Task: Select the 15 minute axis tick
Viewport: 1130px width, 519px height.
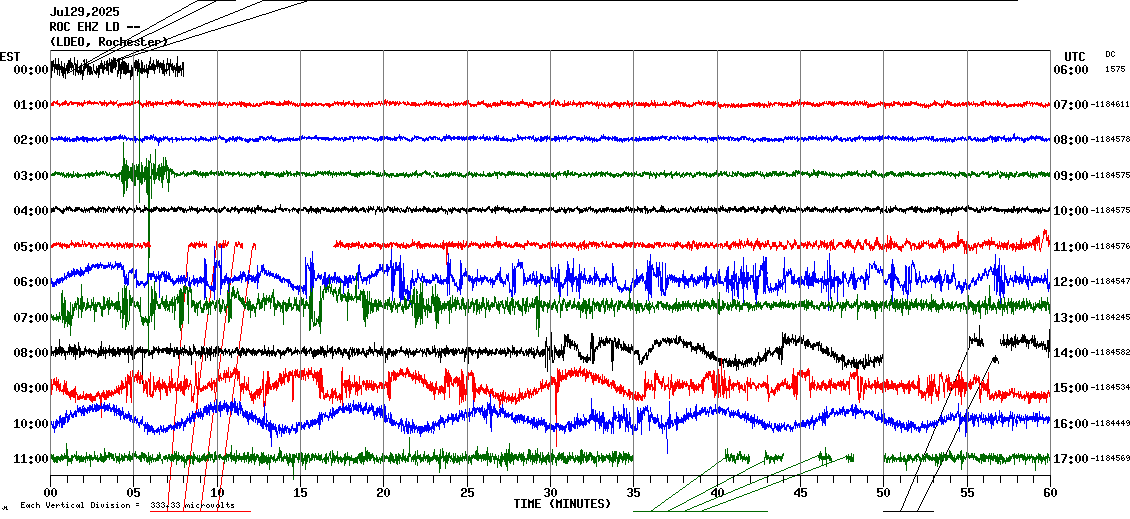Action: (300, 493)
